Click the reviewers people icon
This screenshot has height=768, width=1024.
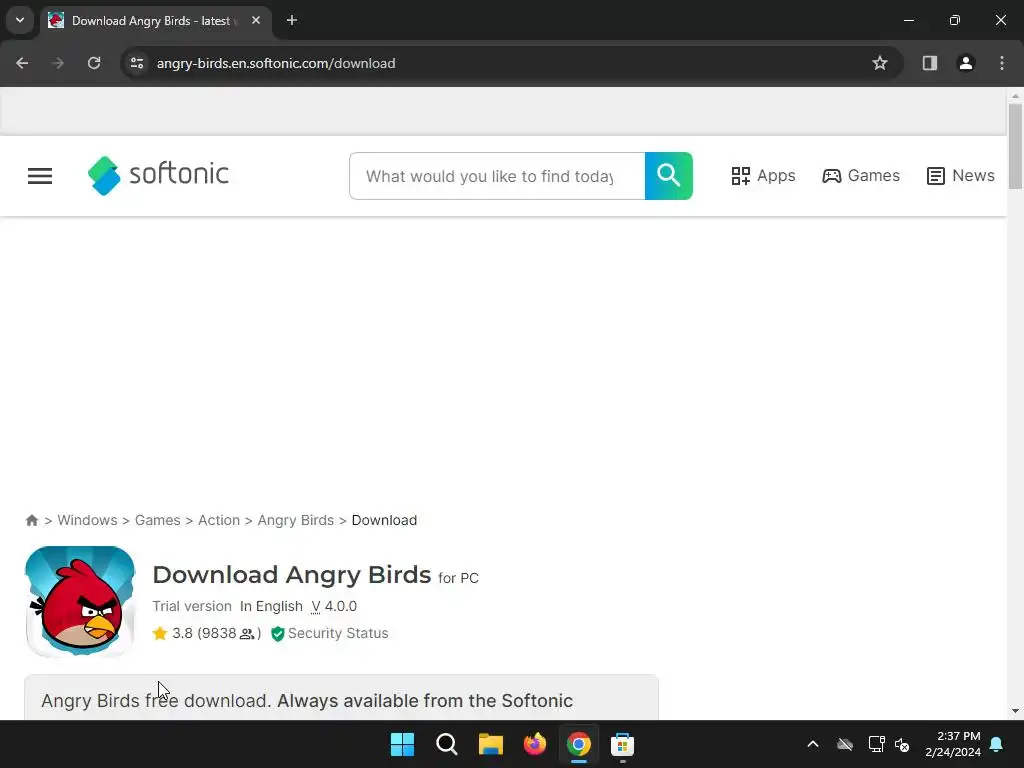[247, 634]
